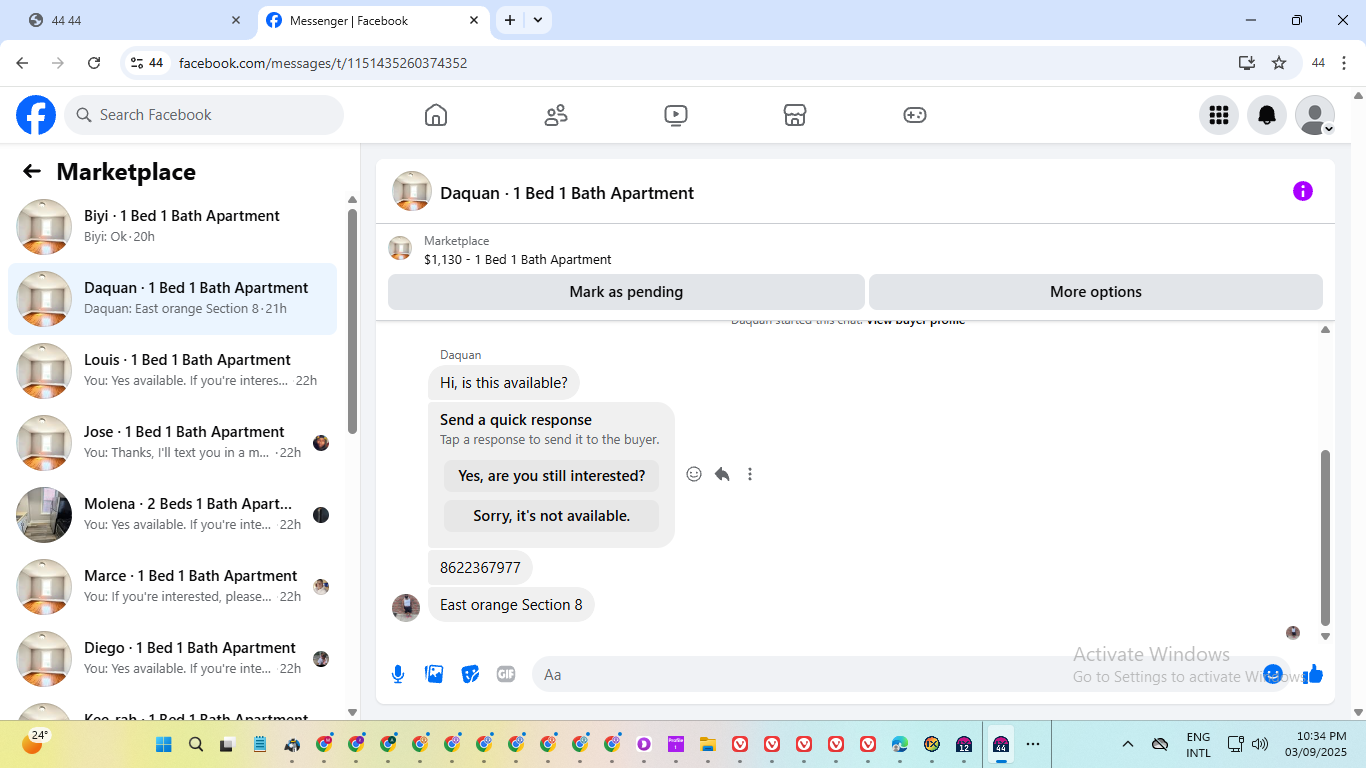Screen dimensions: 1366x768
Task: Open more options for quick response message
Action: click(750, 474)
